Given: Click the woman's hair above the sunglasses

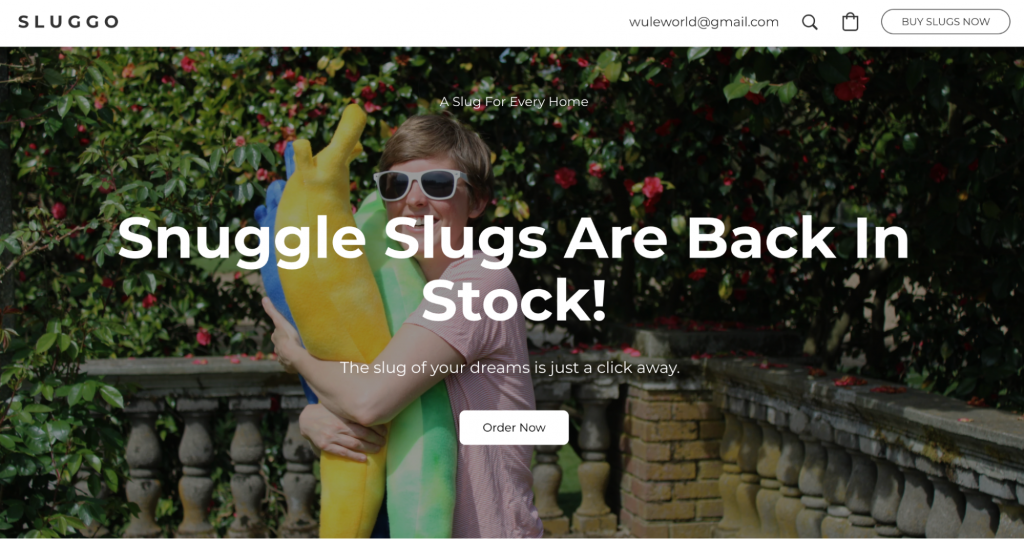Looking at the screenshot, I should tap(436, 142).
